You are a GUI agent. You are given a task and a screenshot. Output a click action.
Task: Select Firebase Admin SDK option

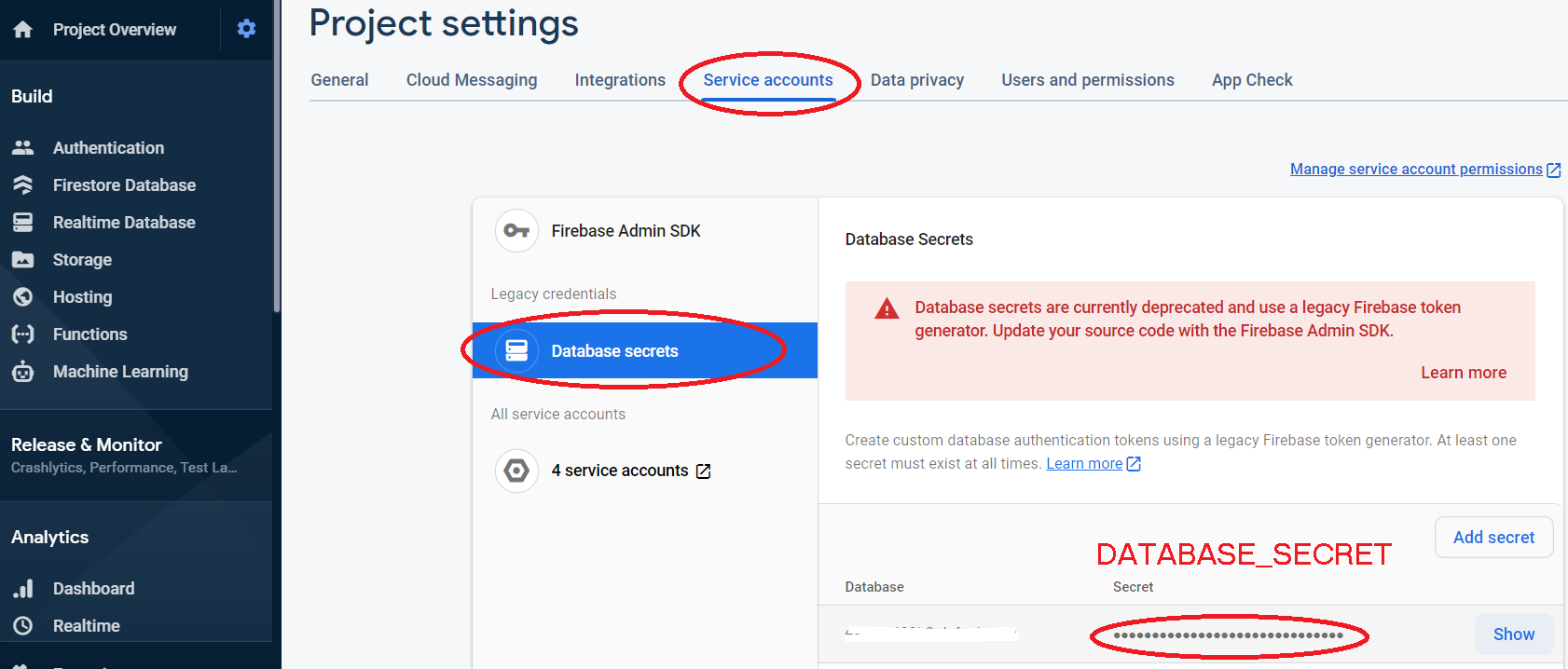point(645,230)
